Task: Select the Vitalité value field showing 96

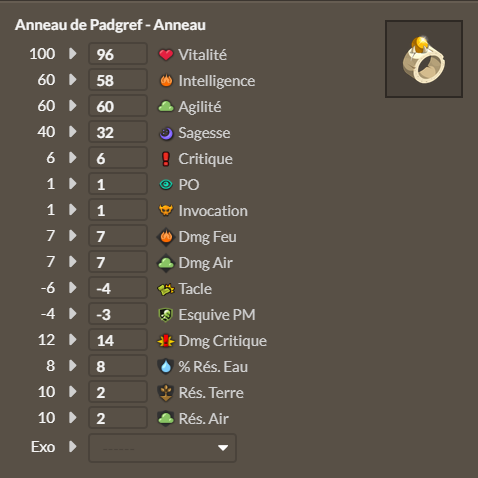Action: (x=118, y=54)
